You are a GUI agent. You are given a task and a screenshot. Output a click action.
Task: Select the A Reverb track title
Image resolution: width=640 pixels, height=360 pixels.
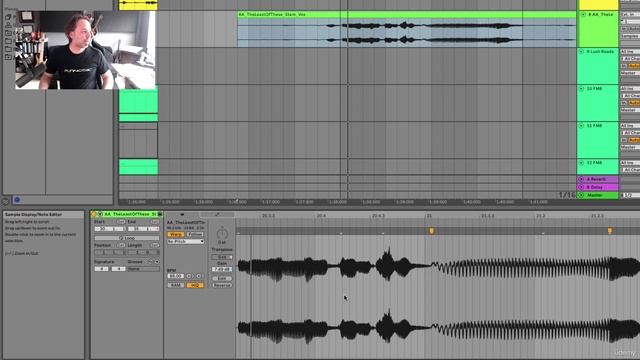[596, 179]
